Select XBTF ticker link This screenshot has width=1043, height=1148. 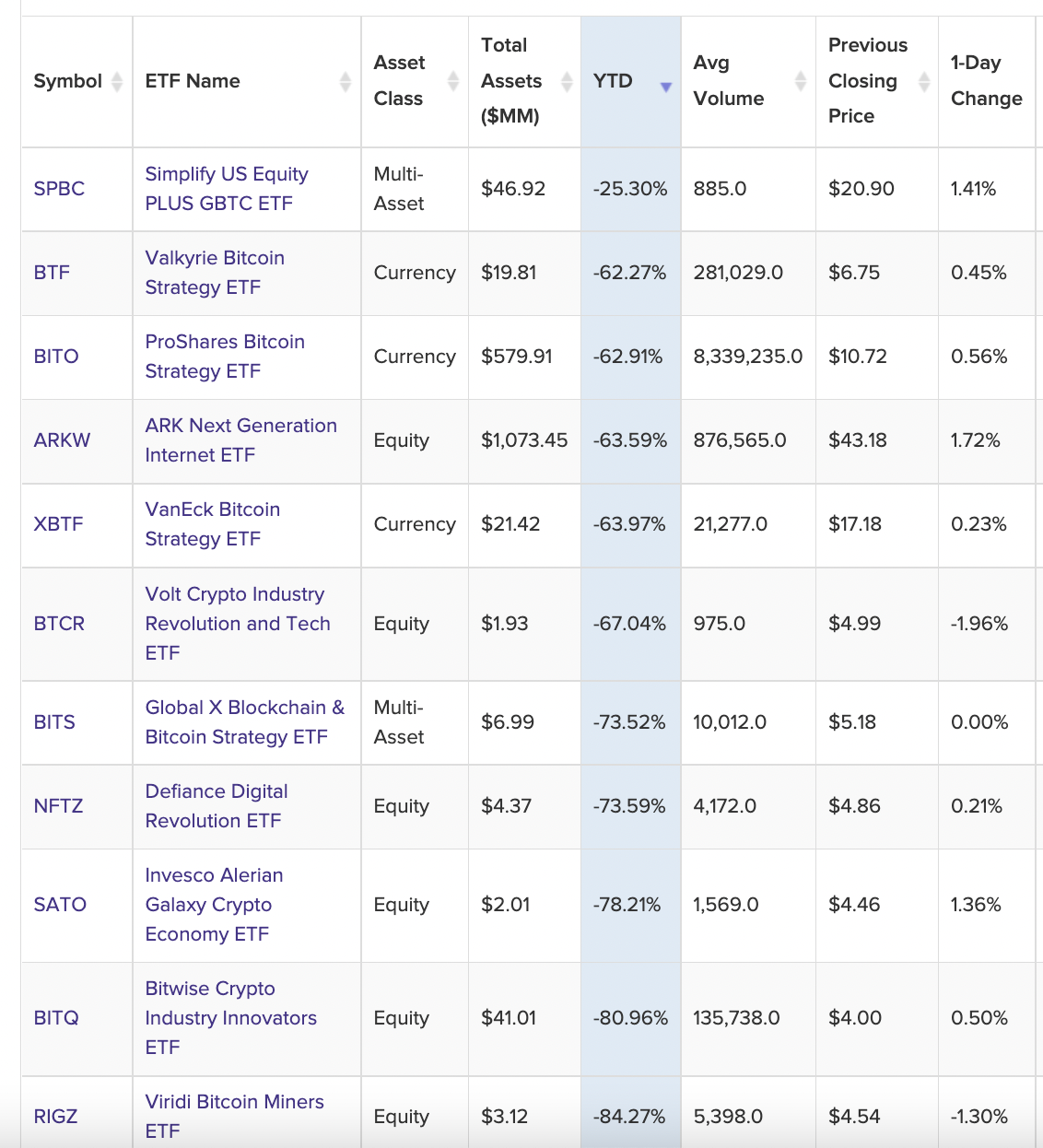point(58,524)
